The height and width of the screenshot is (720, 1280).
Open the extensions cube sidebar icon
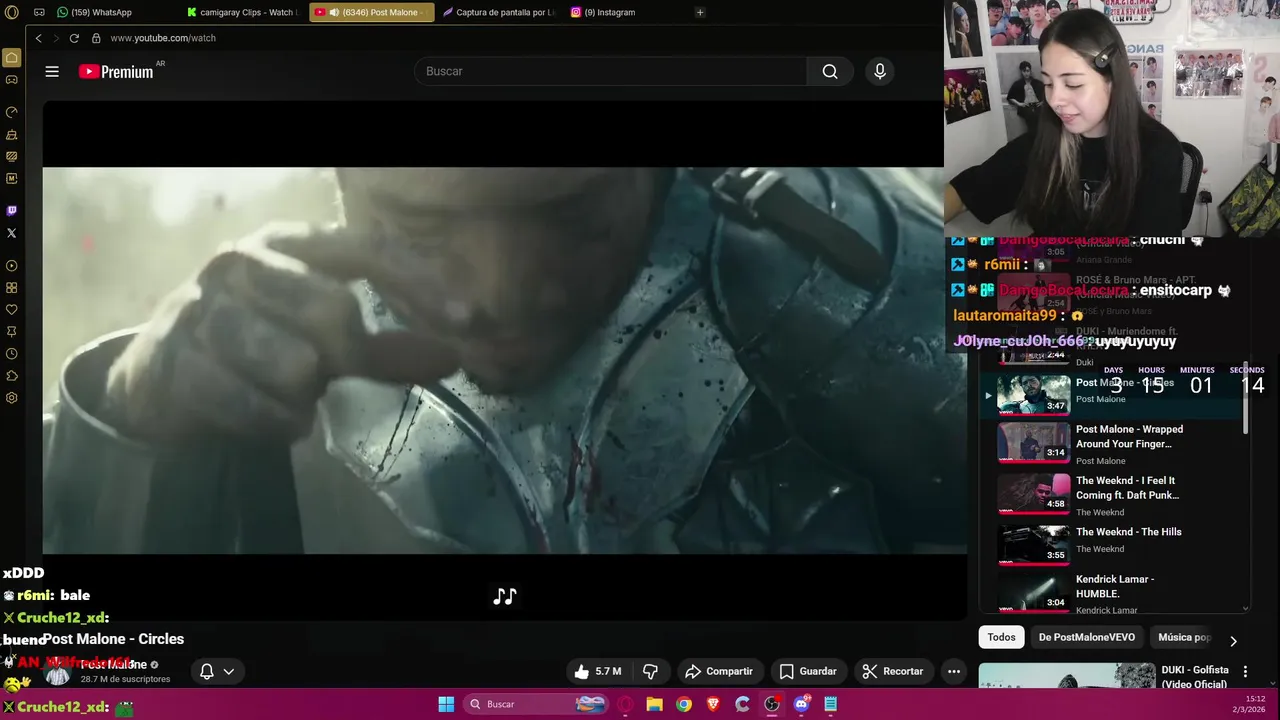pyautogui.click(x=12, y=376)
